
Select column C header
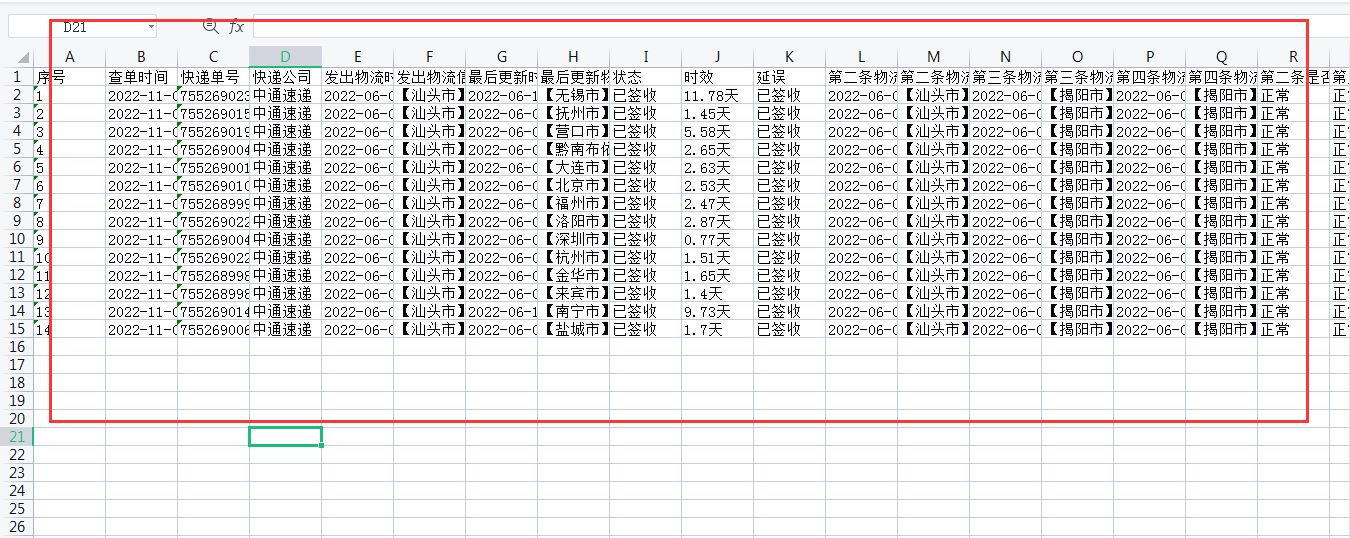tap(213, 57)
